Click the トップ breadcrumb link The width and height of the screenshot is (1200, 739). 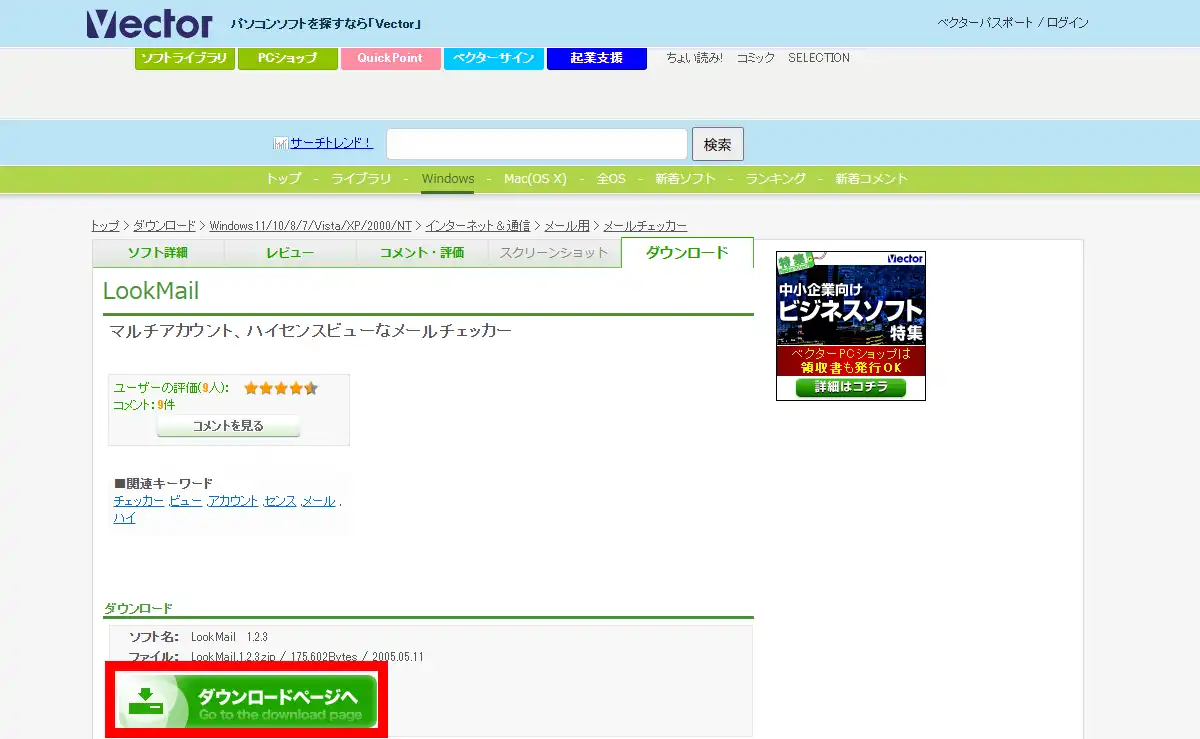(105, 226)
